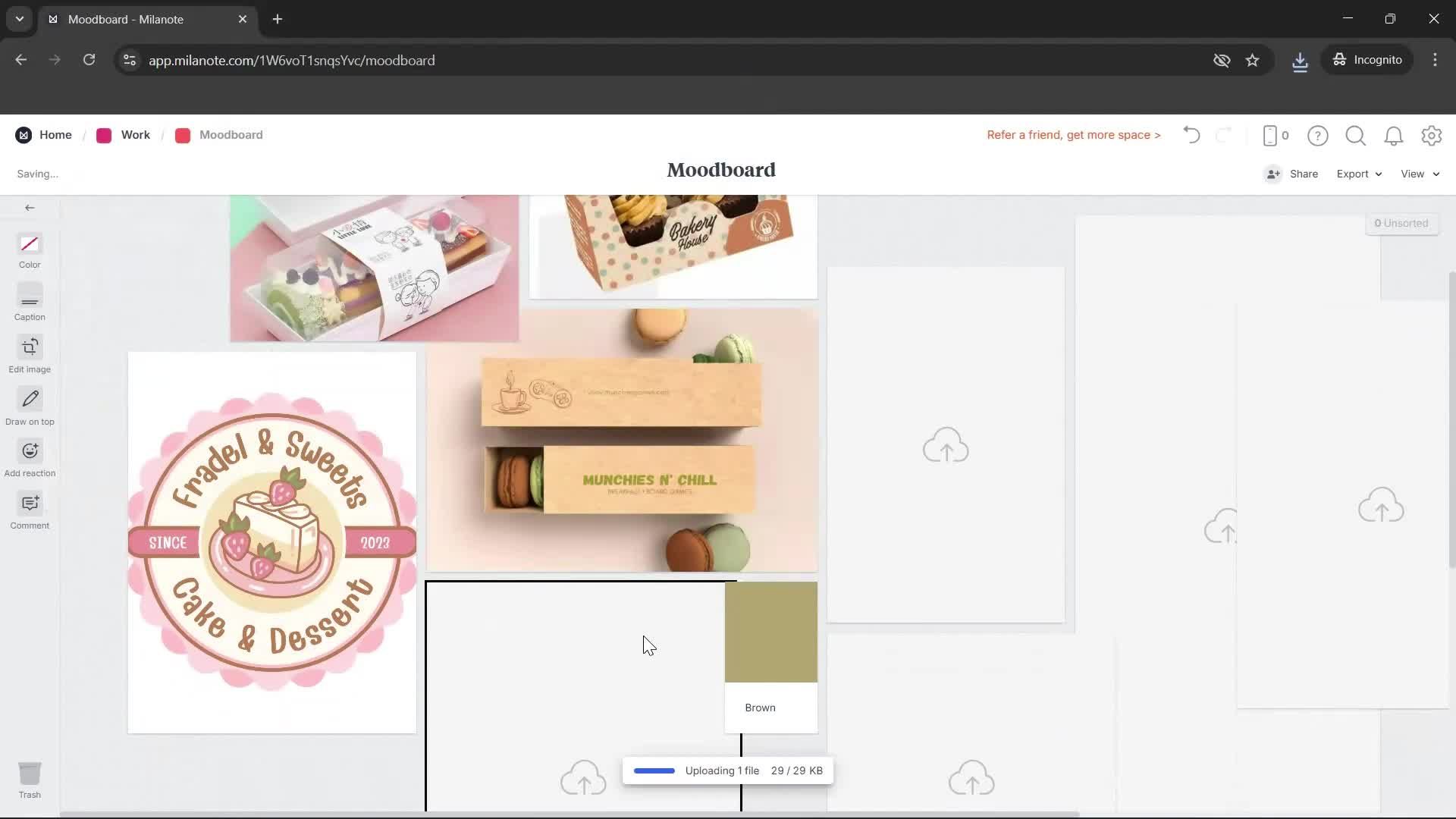The image size is (1456, 819).
Task: Open board settings gear
Action: pos(1432,135)
